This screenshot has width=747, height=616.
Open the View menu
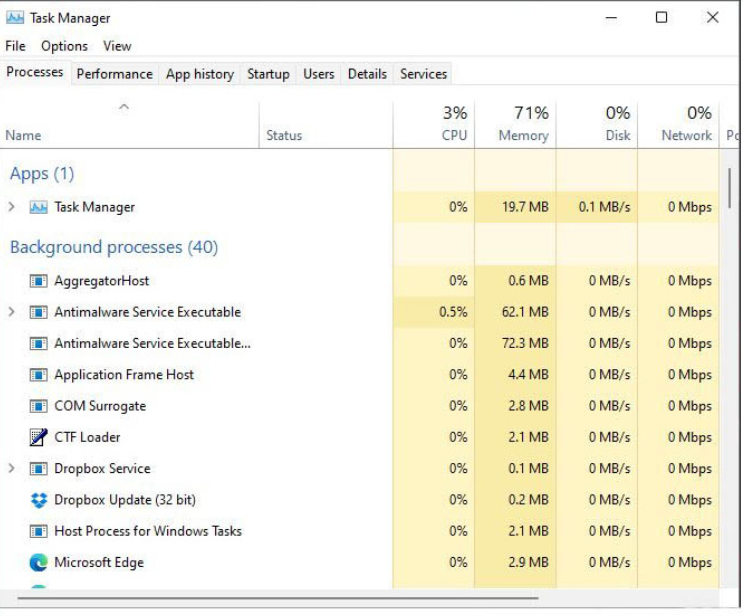tap(117, 46)
